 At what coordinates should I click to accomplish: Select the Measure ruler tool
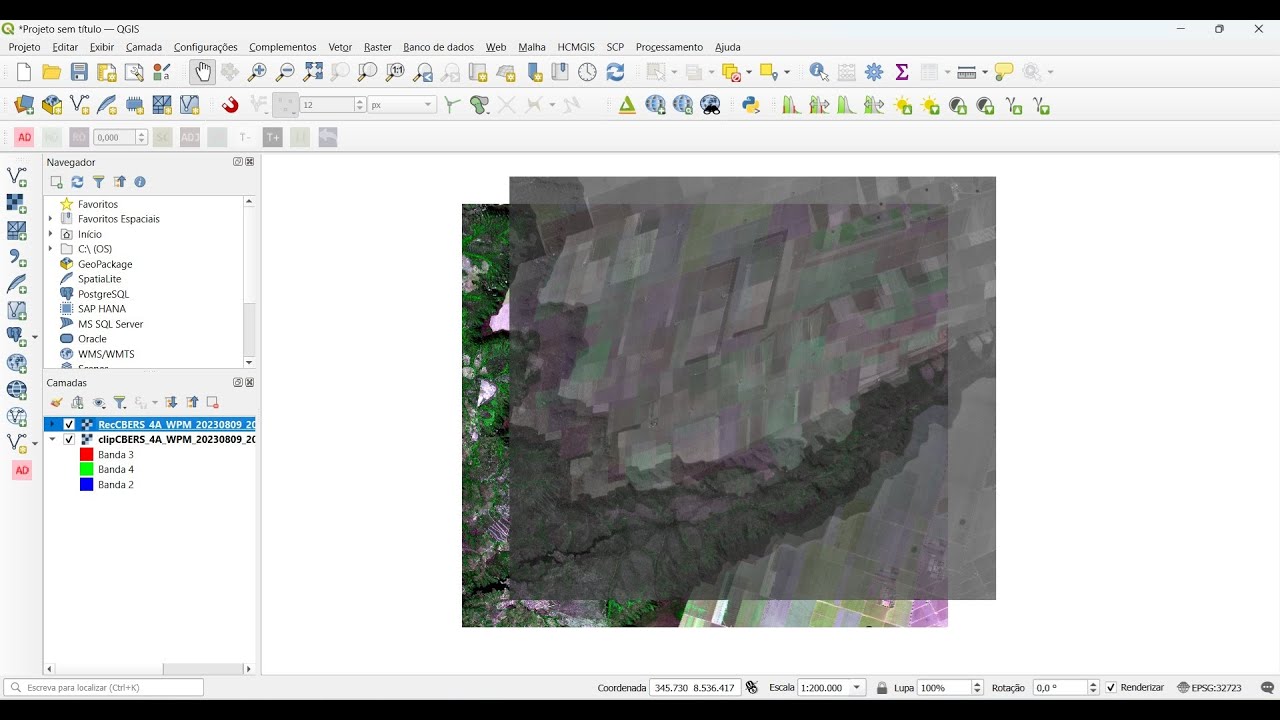point(966,72)
